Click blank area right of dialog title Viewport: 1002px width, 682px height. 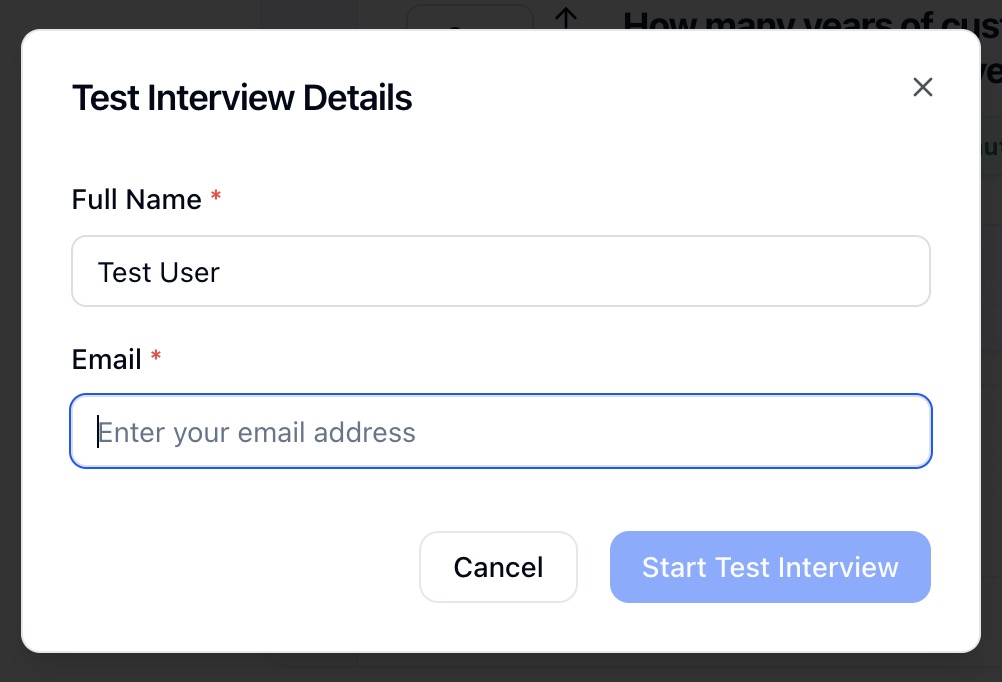pos(650,98)
